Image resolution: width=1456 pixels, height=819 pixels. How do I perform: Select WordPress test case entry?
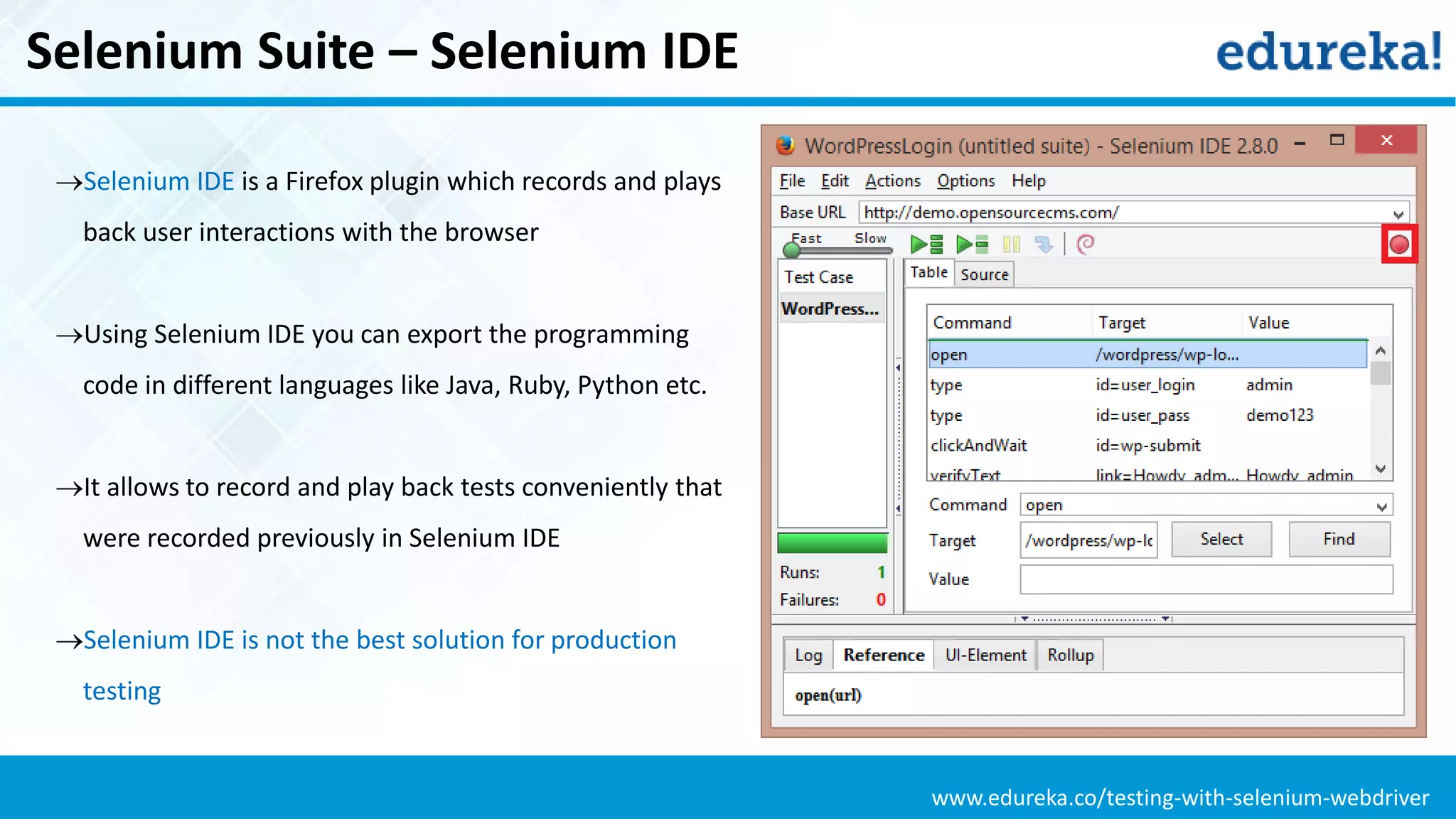(x=832, y=309)
